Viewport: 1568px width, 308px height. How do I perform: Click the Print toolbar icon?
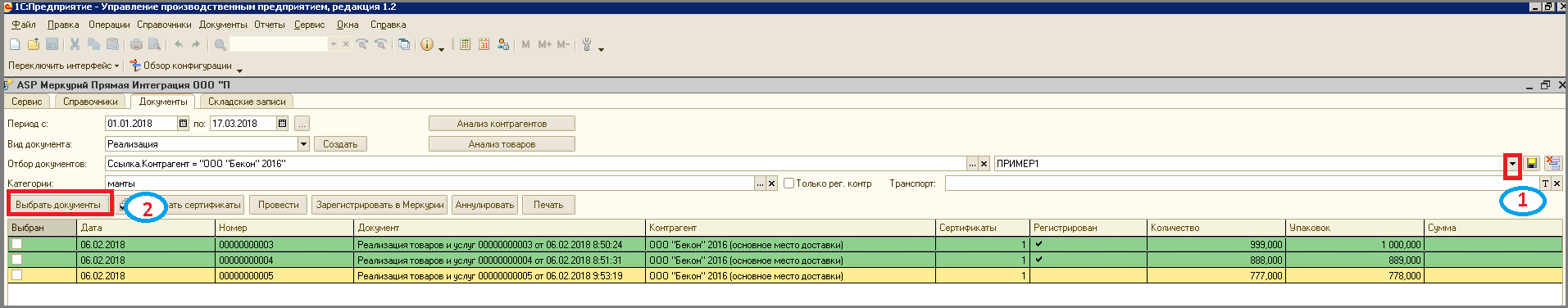(x=136, y=44)
